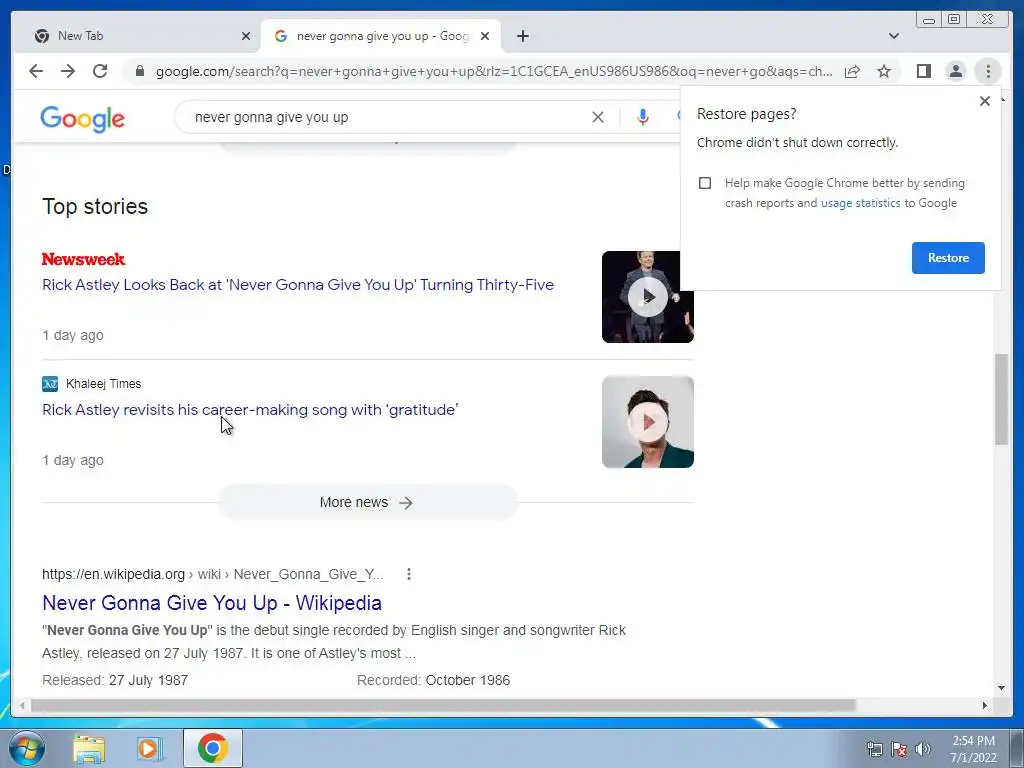
Task: Close the never gonna give you up tab
Action: pos(485,36)
